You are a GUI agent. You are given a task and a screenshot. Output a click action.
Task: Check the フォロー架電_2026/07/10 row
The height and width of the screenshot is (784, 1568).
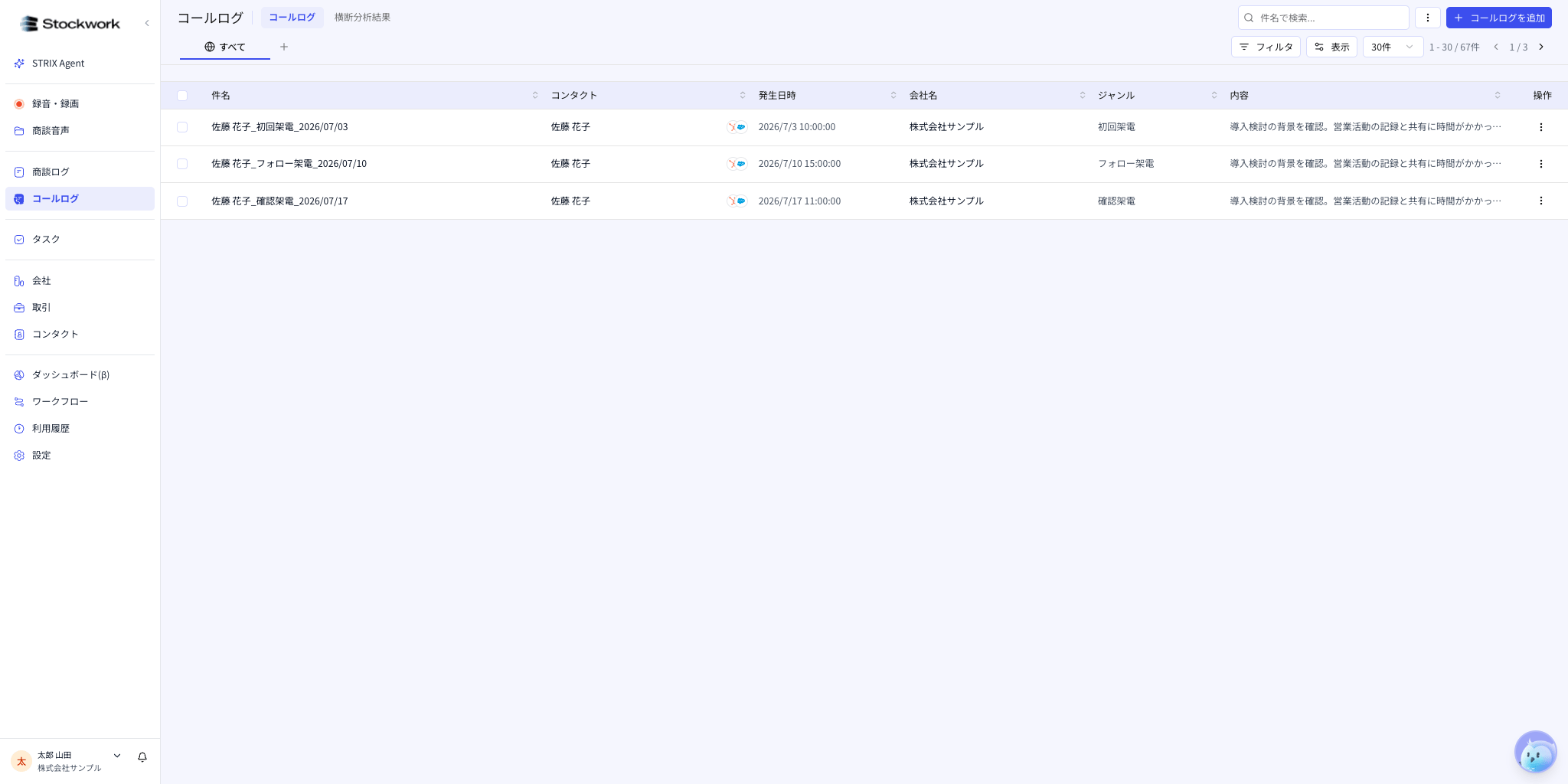(x=182, y=164)
